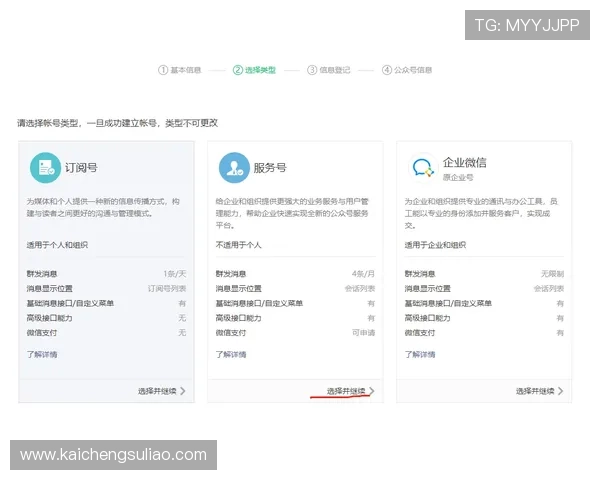This screenshot has height=480, width=600.
Task: Click 消息显示位置 label in 订阅号 card
Action: (x=49, y=289)
